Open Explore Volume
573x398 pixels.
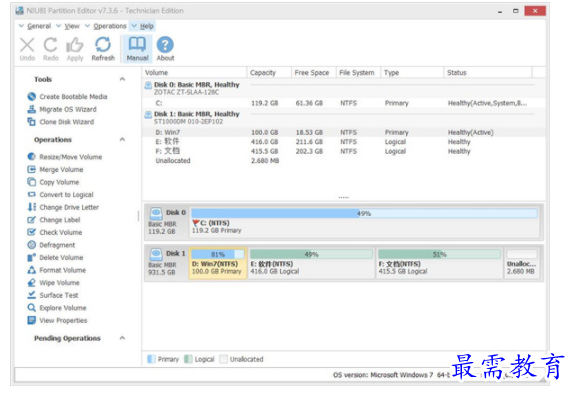pos(57,308)
